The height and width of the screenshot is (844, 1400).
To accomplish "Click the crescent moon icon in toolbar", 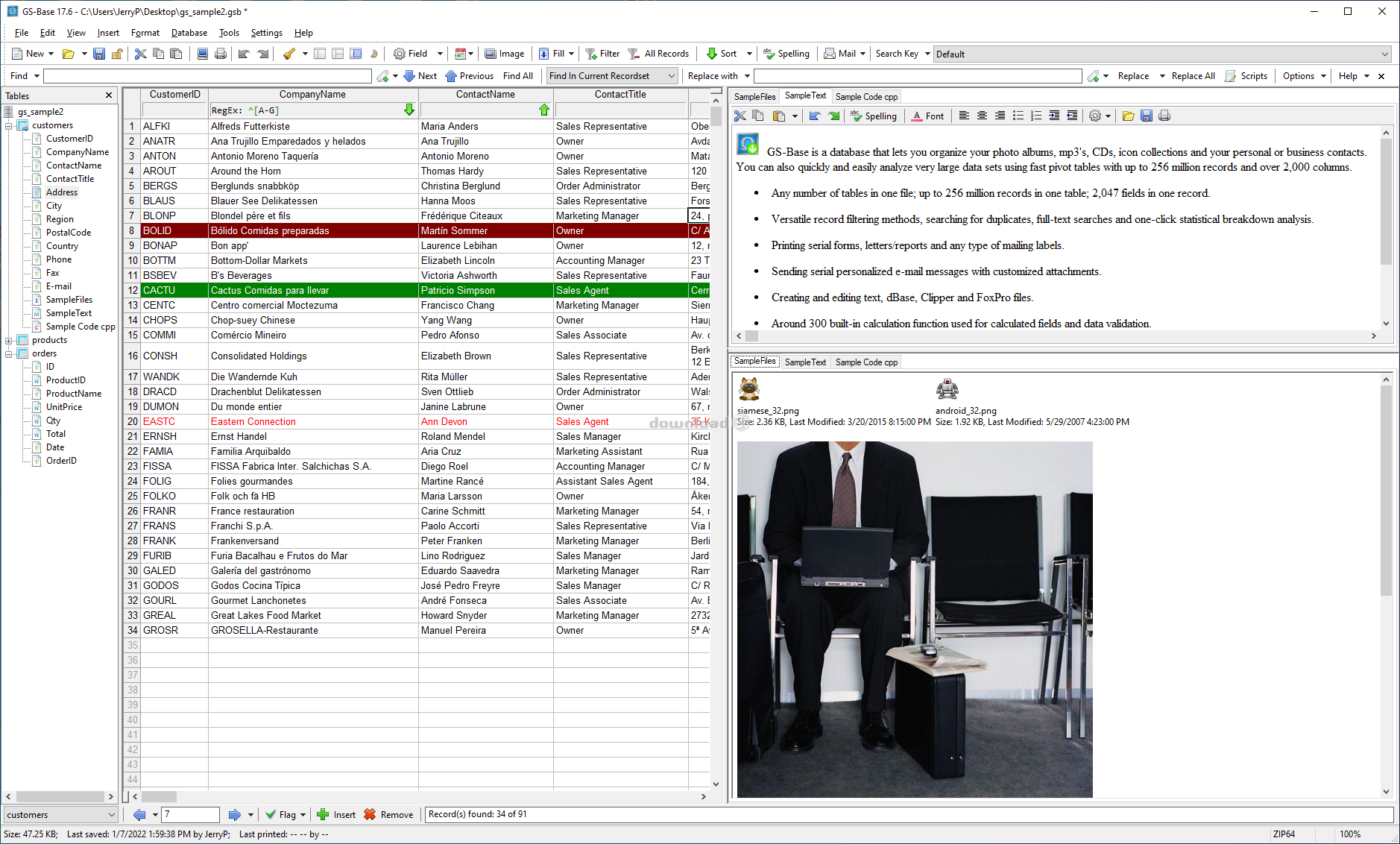I will (x=374, y=54).
